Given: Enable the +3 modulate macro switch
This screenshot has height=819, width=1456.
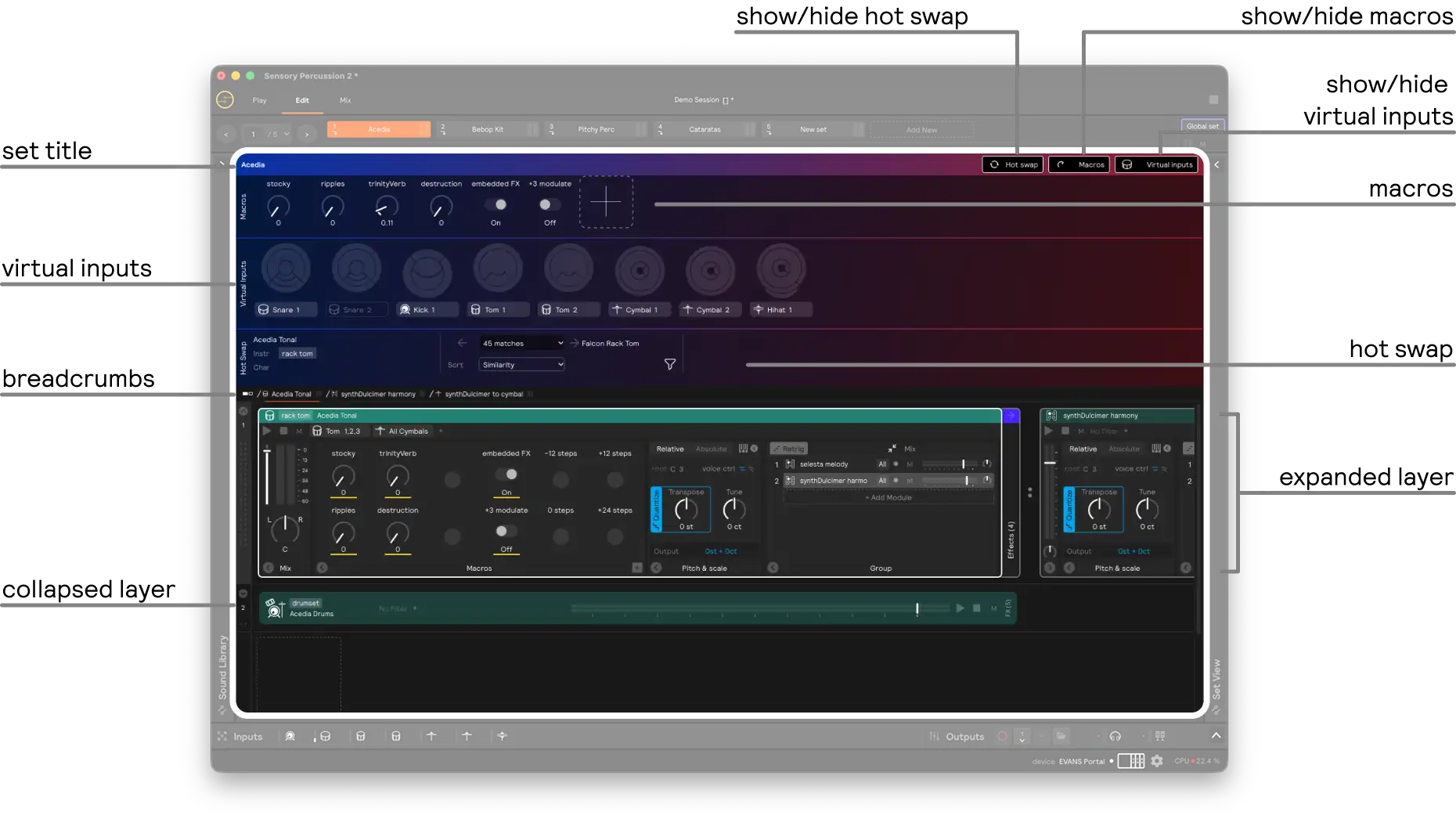Looking at the screenshot, I should (x=549, y=206).
